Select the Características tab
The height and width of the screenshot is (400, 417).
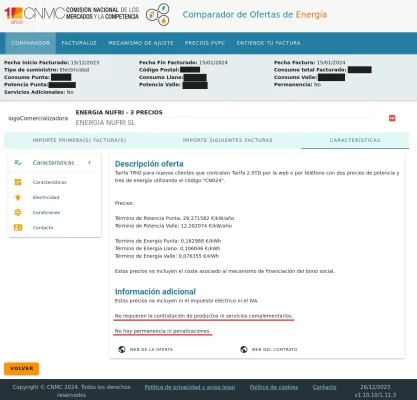pyautogui.click(x=355, y=140)
